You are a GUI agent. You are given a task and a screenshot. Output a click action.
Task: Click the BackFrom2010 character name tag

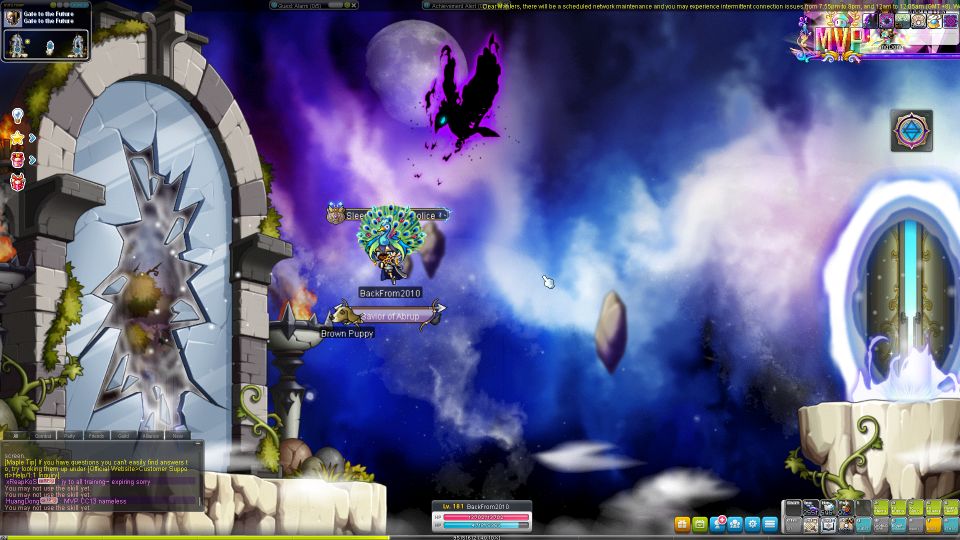tap(390, 293)
